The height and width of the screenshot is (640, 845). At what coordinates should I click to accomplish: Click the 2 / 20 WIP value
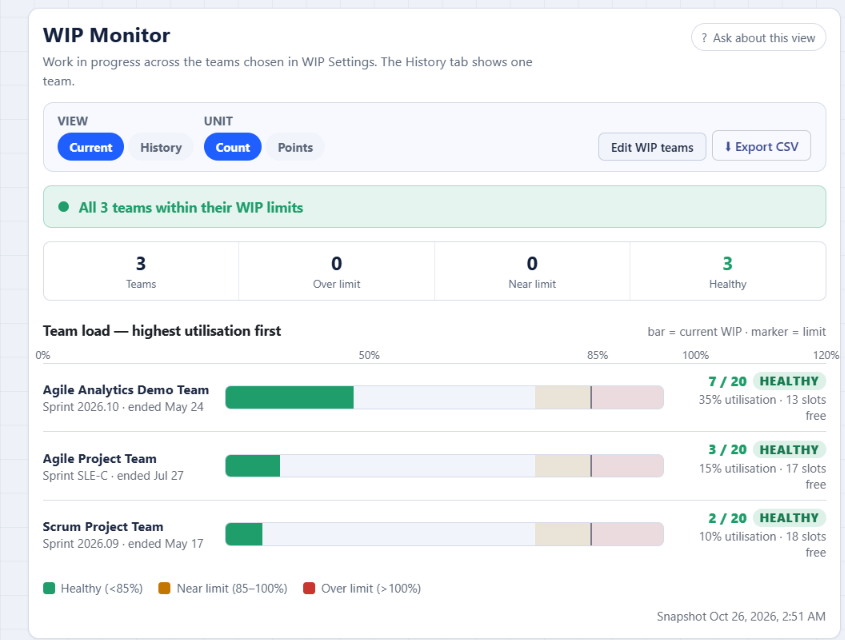pos(728,518)
